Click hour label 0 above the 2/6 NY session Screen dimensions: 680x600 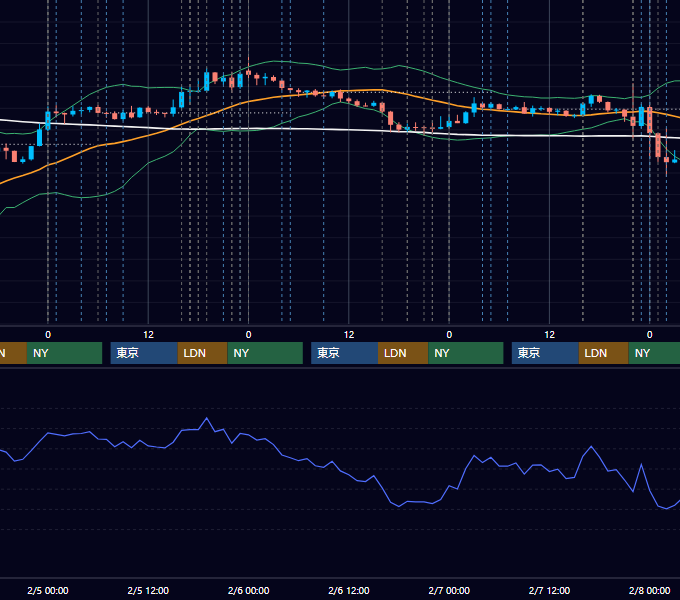pyautogui.click(x=248, y=335)
